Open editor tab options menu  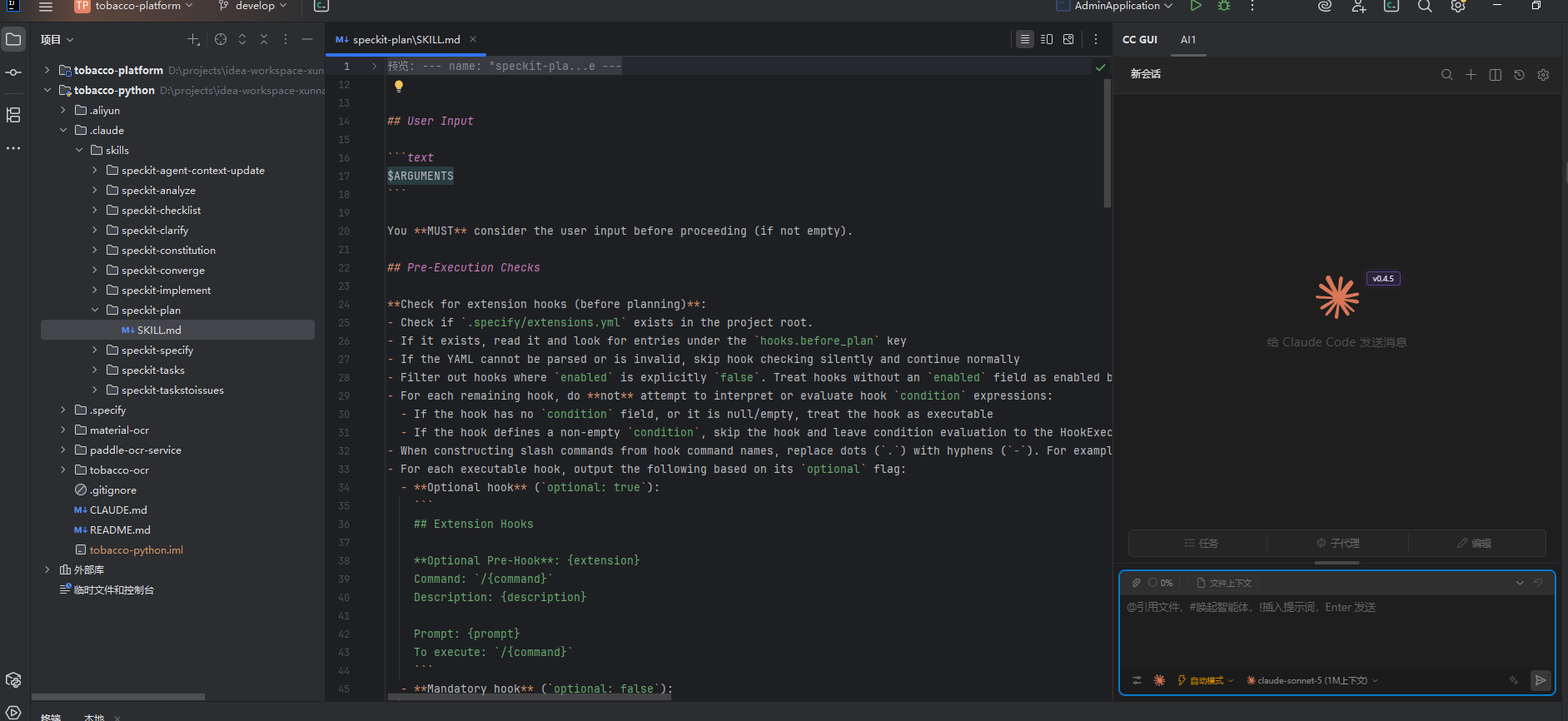[1096, 39]
